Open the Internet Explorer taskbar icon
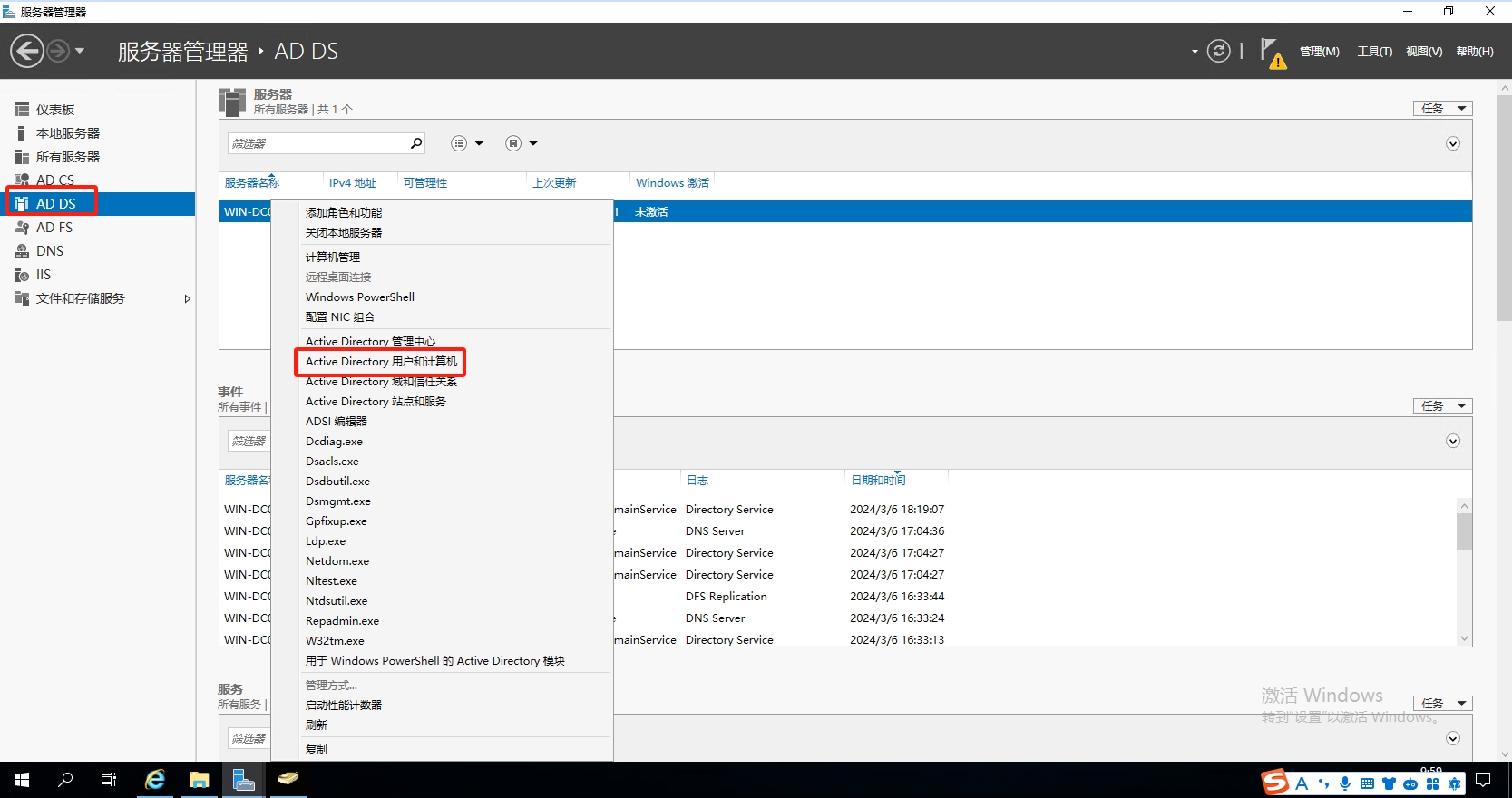The image size is (1512, 798). click(155, 780)
